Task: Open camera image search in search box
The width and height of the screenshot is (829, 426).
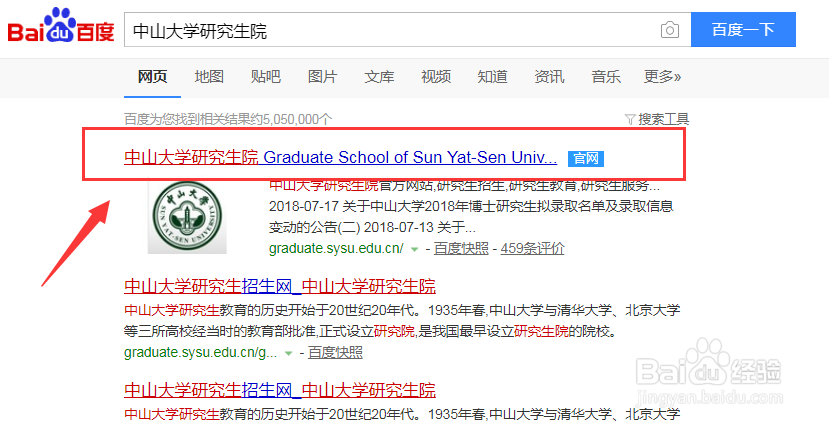Action: [670, 30]
